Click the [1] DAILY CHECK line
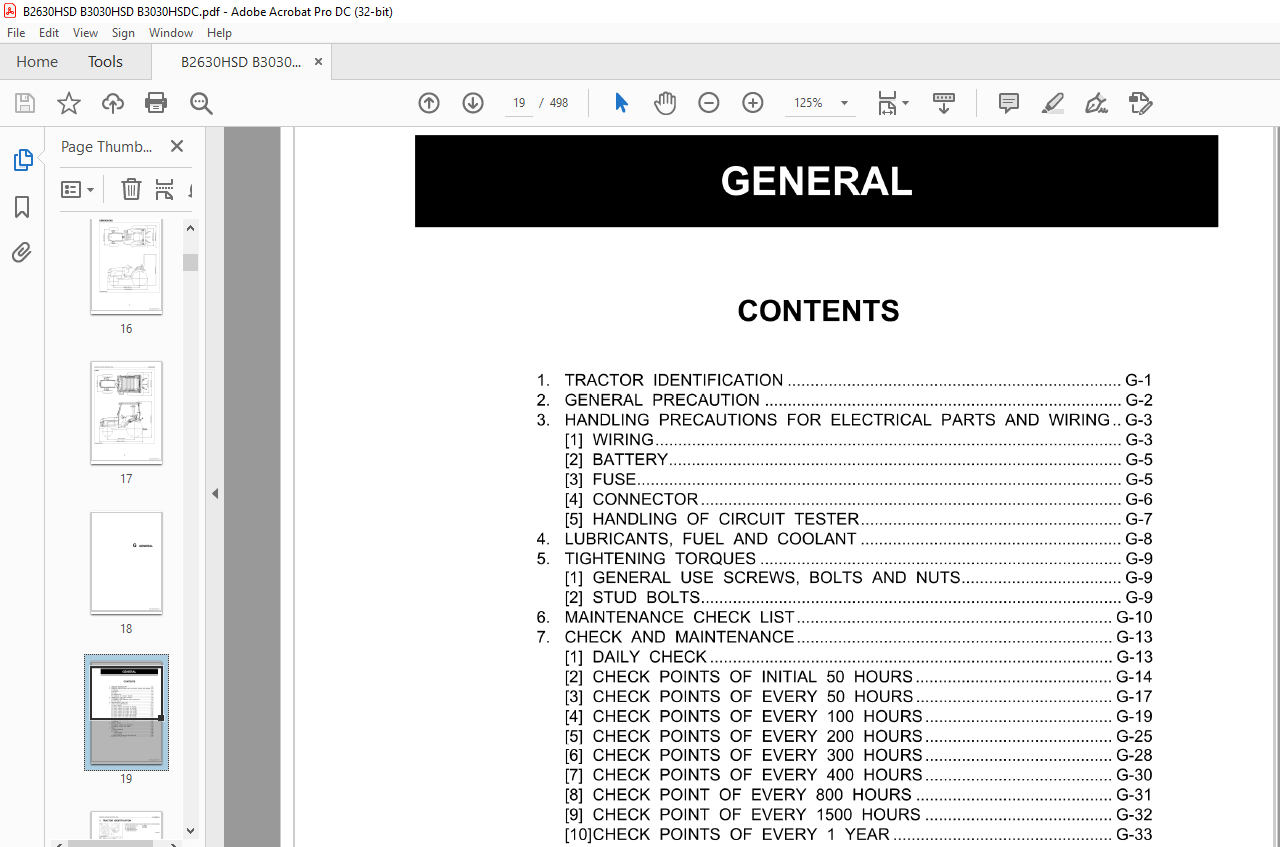Screen dimensions: 1280x847 (x=858, y=657)
